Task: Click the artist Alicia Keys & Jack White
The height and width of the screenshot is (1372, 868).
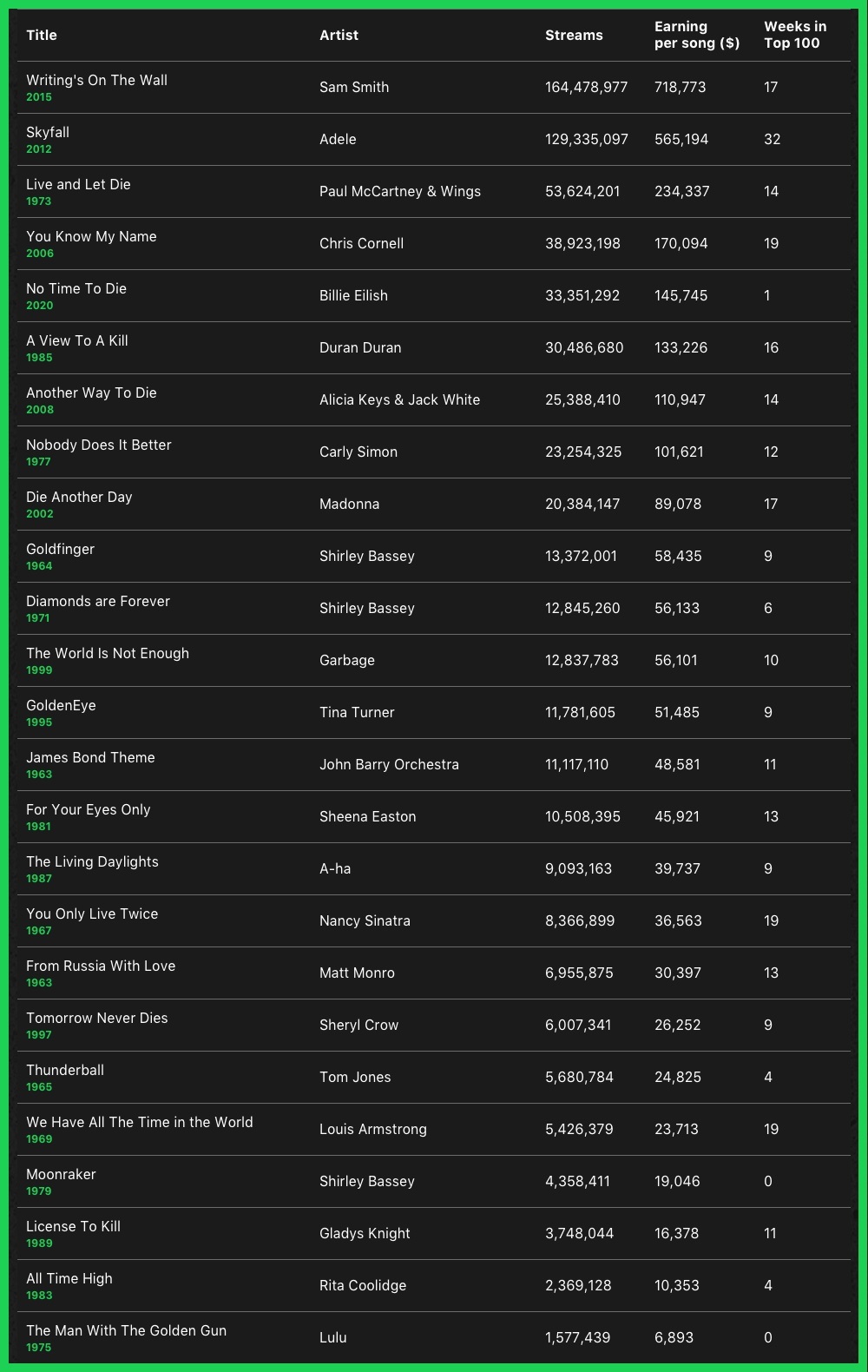Action: pyautogui.click(x=399, y=400)
